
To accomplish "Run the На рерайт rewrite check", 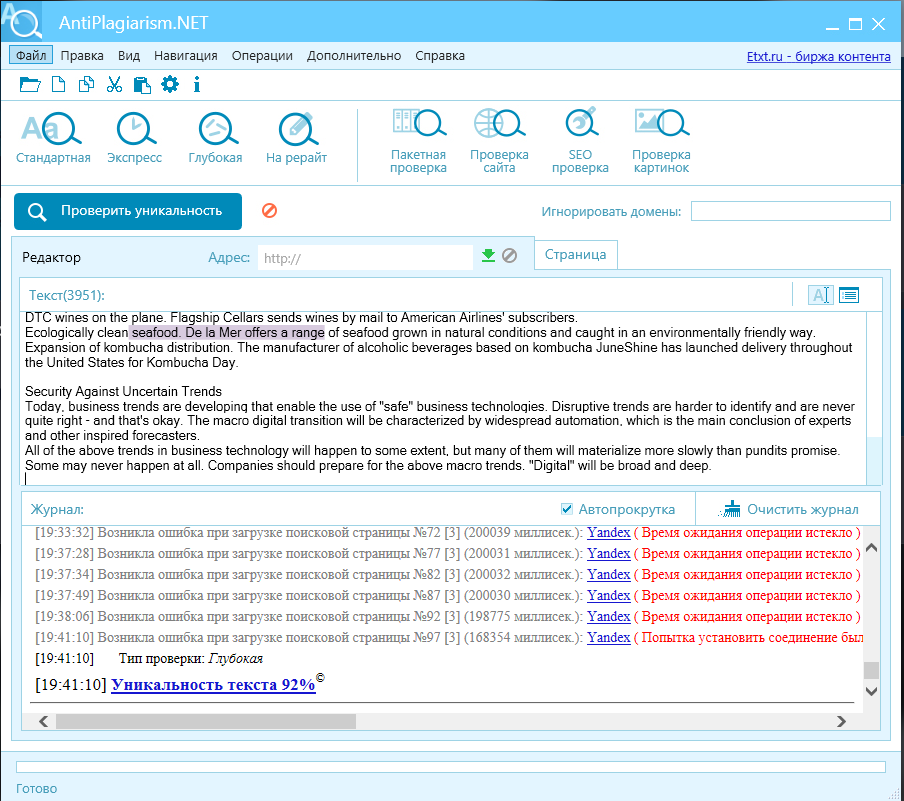I will (x=296, y=138).
